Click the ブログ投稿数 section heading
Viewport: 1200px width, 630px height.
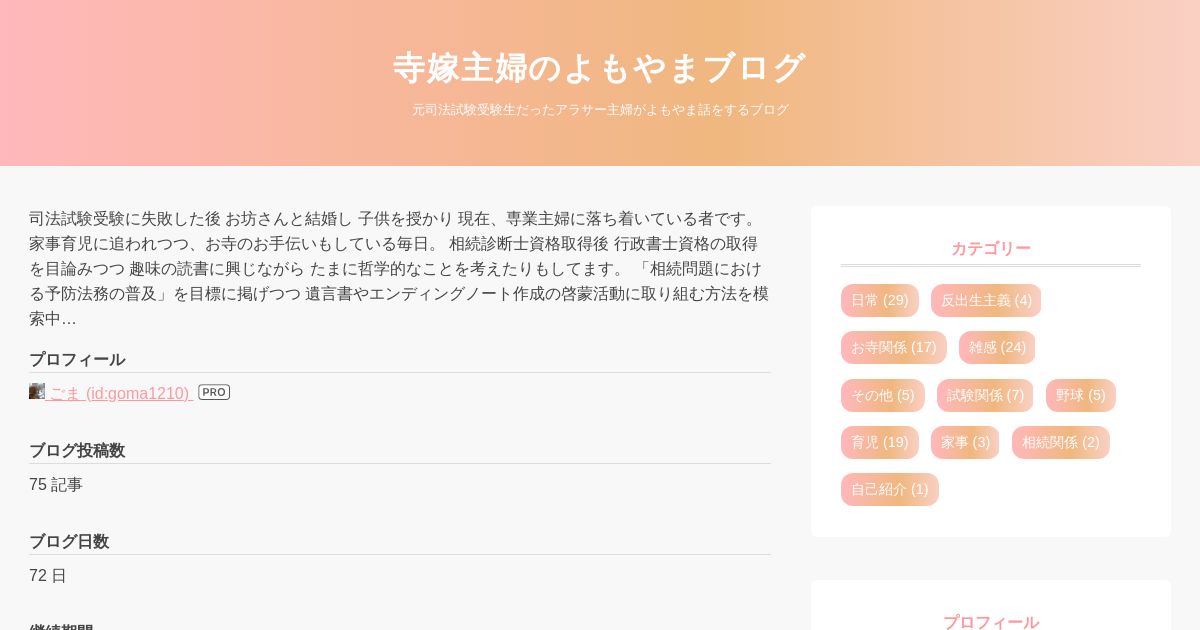[x=77, y=450]
